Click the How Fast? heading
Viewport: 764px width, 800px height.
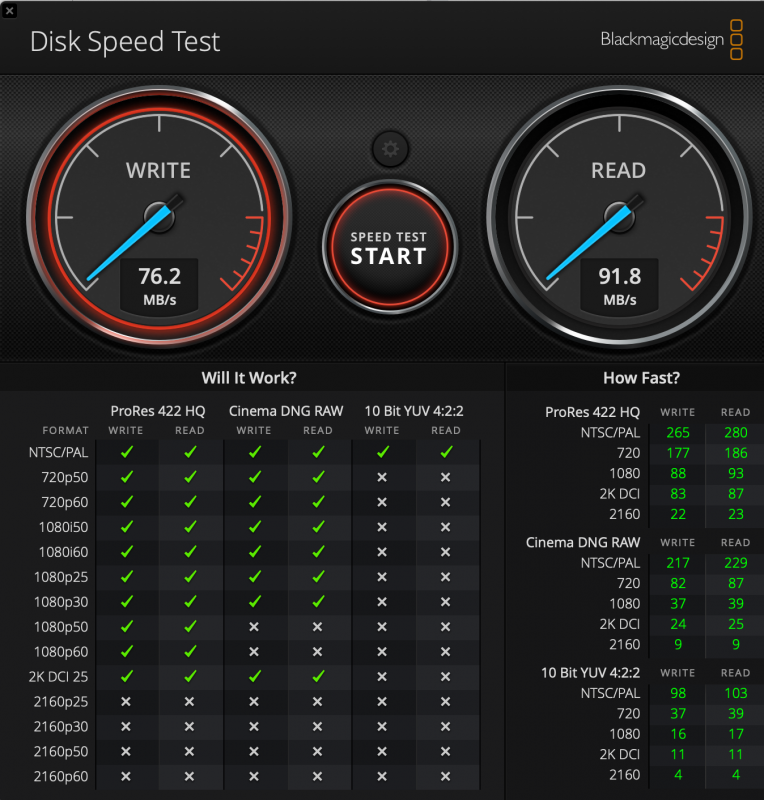click(641, 378)
